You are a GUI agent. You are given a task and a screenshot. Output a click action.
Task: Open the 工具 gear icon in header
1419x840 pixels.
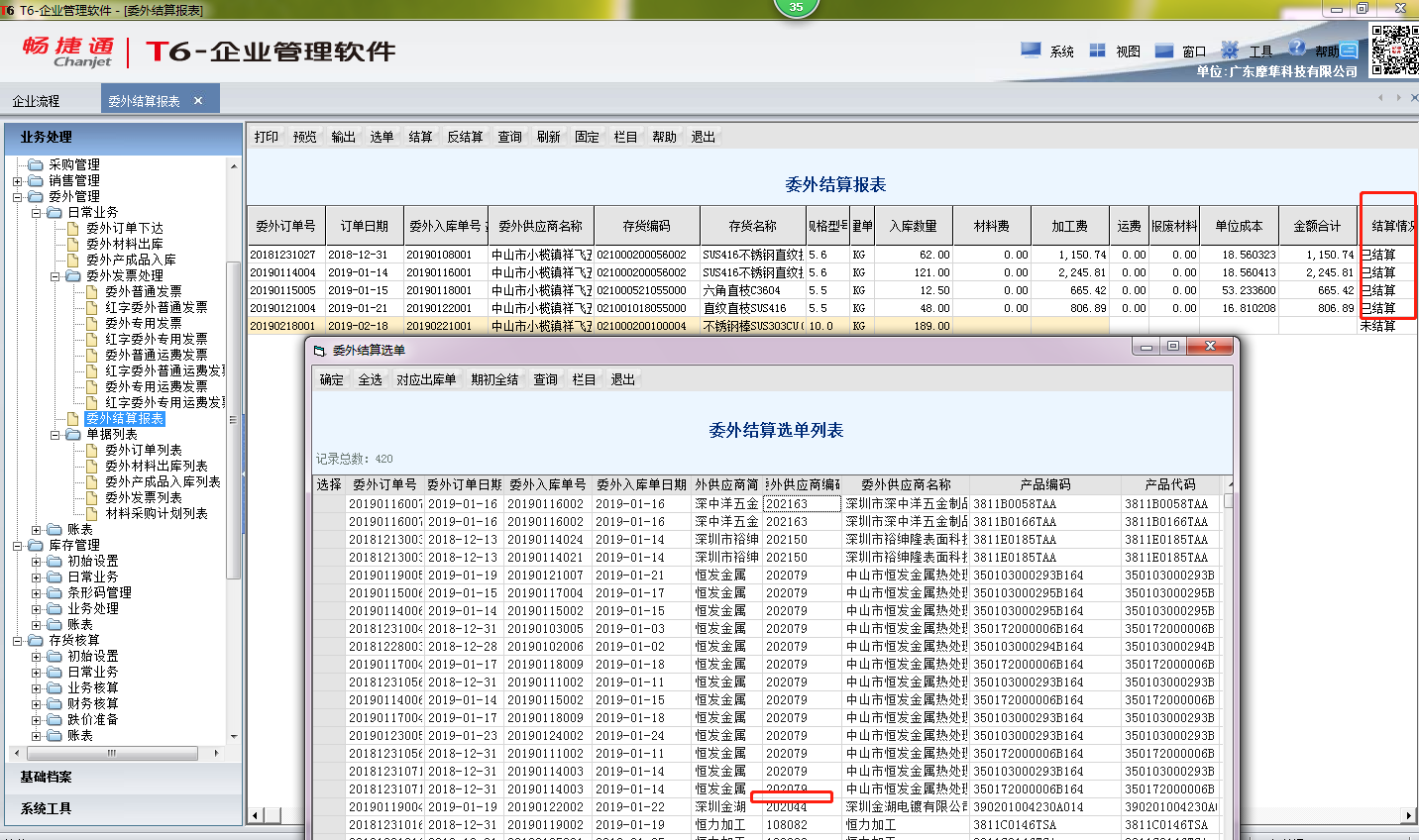tap(1230, 50)
